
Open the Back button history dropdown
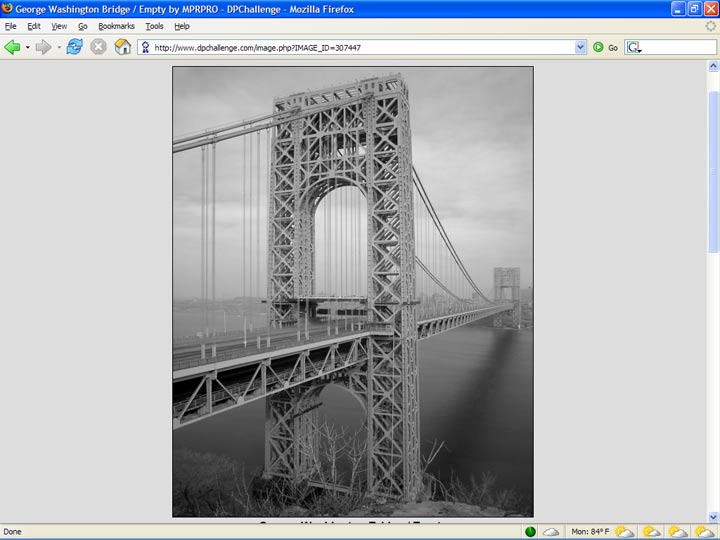[28, 47]
